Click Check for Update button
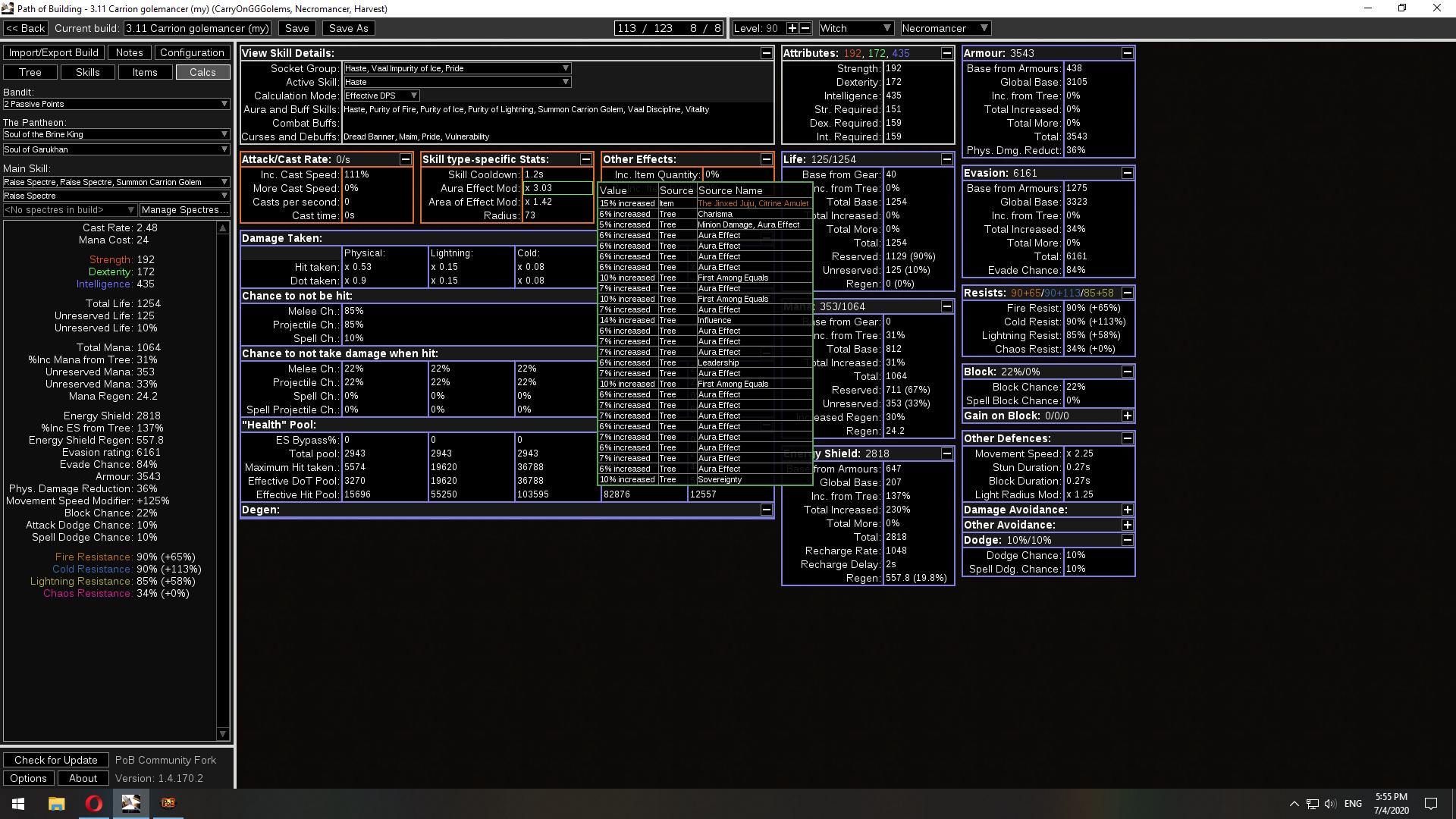The width and height of the screenshot is (1456, 819). pos(56,760)
